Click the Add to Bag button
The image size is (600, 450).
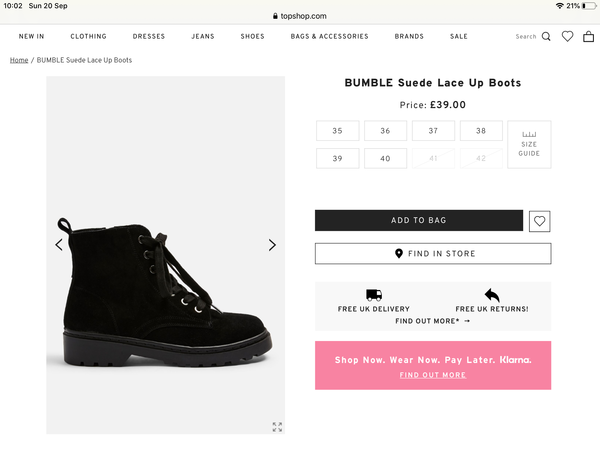[x=419, y=220]
